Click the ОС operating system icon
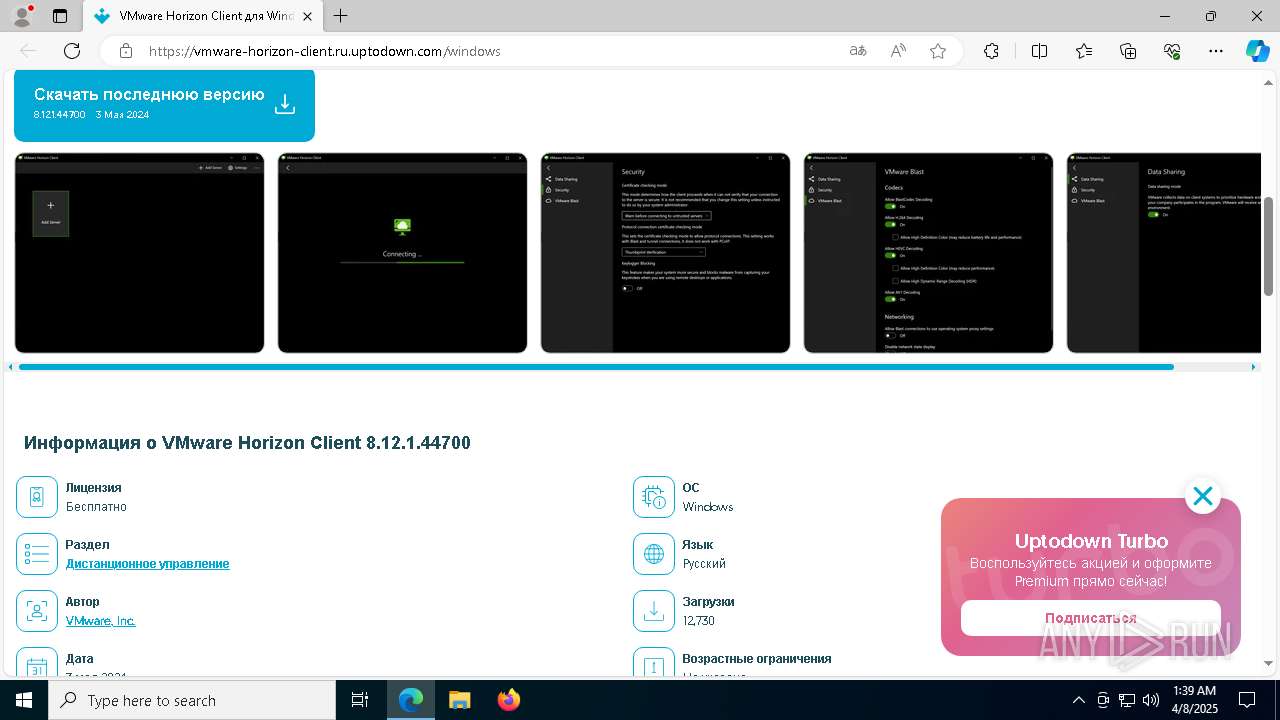The width and height of the screenshot is (1280, 720). point(654,497)
